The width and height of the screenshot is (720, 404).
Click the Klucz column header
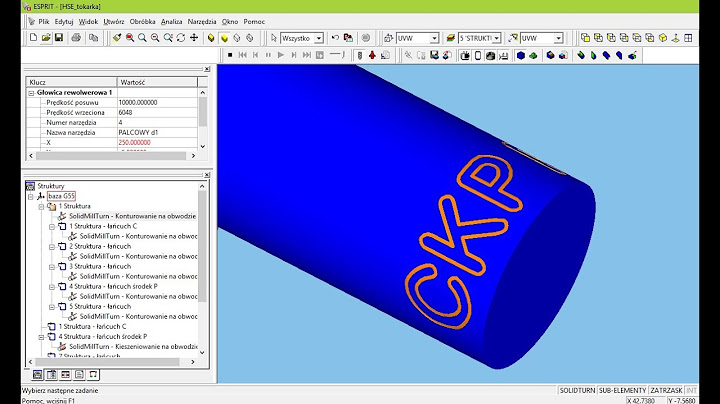pos(71,82)
